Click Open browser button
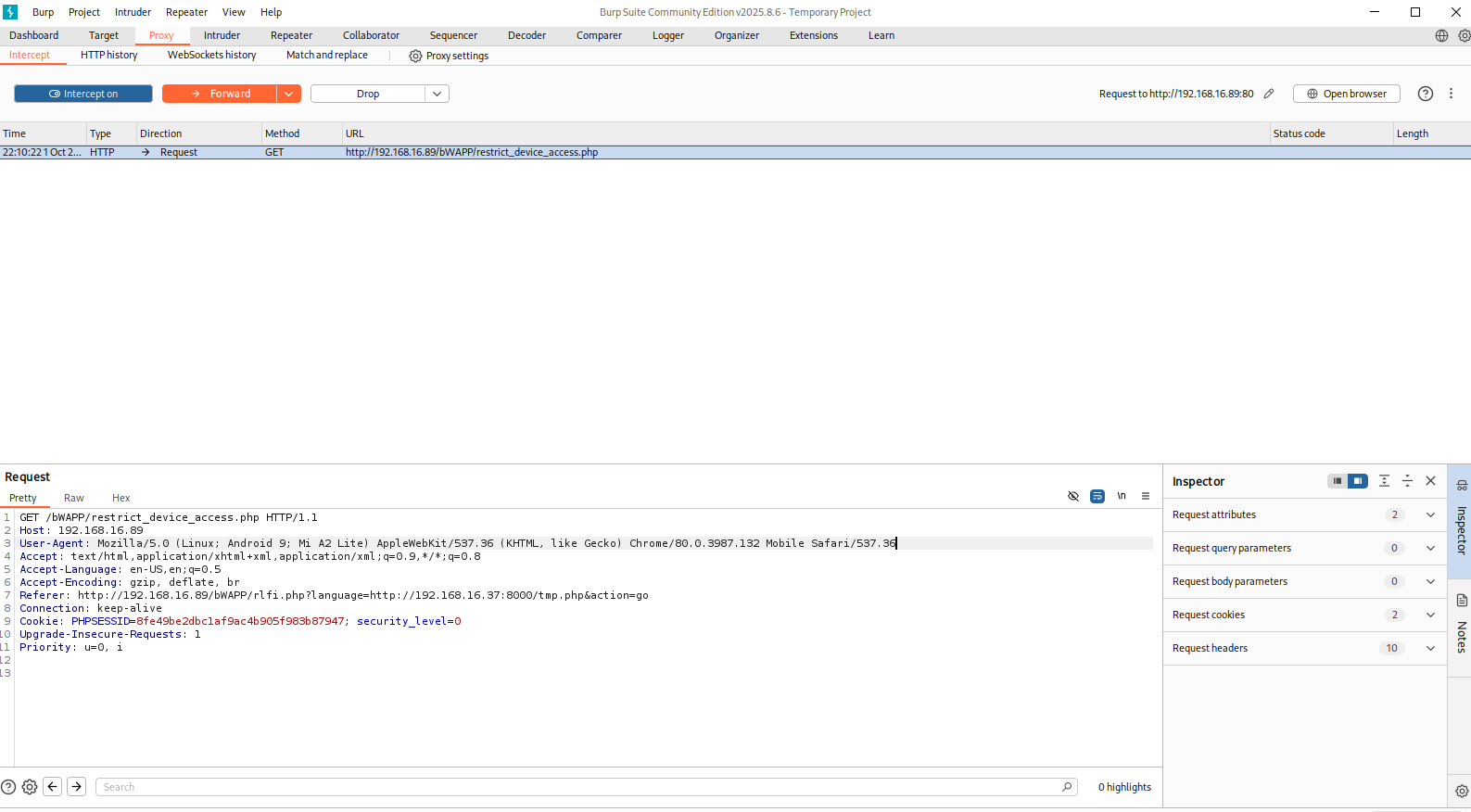The height and width of the screenshot is (812, 1471). [x=1347, y=94]
